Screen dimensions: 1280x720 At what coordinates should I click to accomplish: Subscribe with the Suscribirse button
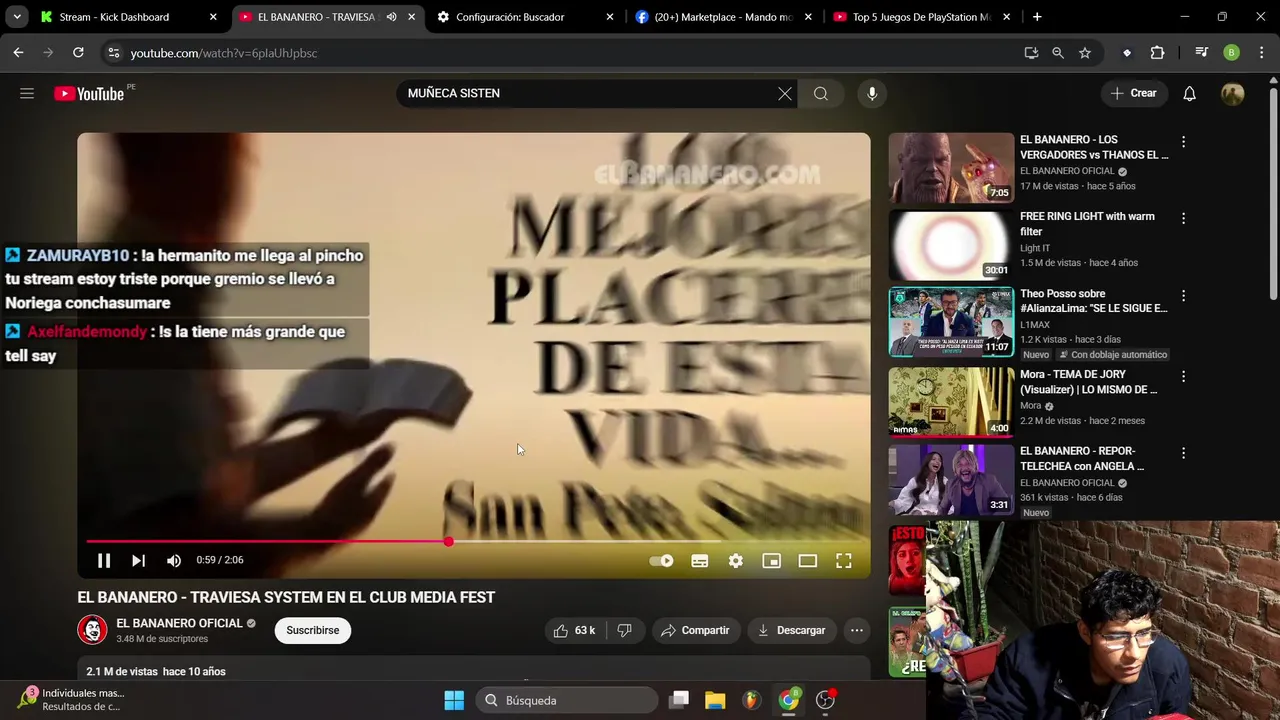point(313,630)
